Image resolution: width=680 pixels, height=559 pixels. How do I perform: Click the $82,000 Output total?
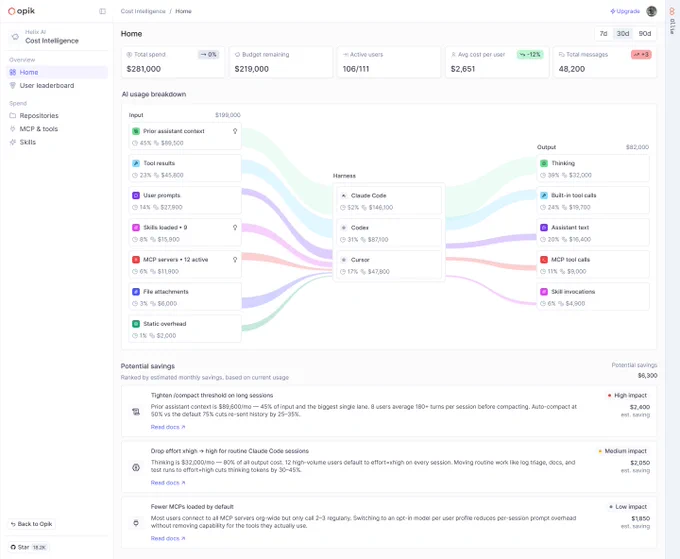coord(637,147)
